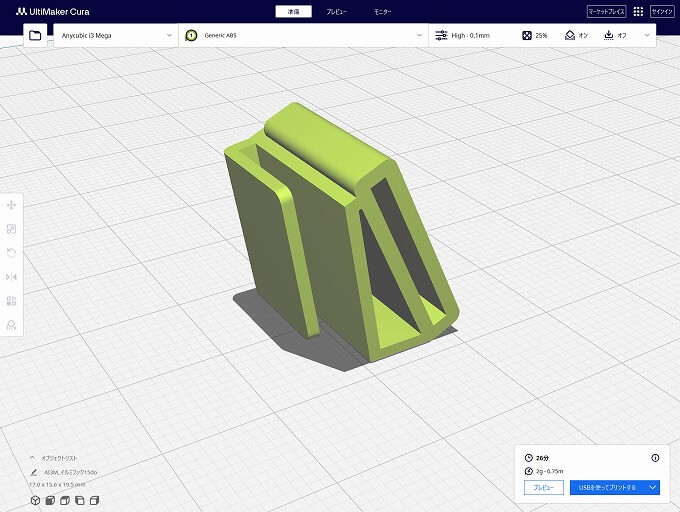
Task: Collapse the オブジェクトリスト object list
Action: pyautogui.click(x=32, y=457)
